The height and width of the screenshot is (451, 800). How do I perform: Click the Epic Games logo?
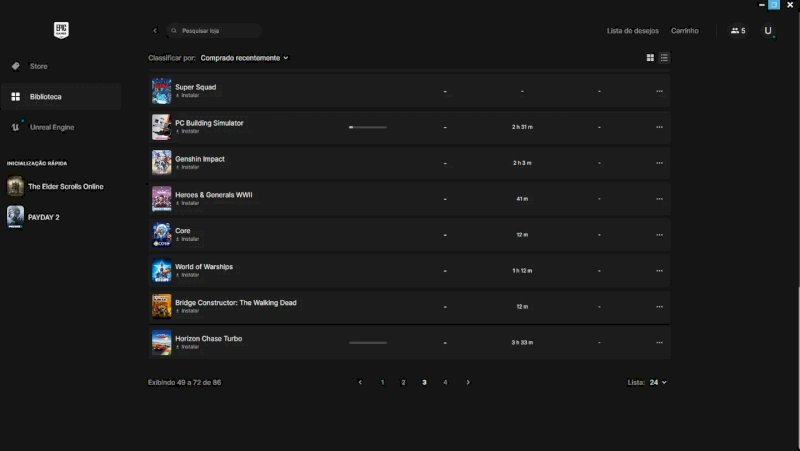61,30
